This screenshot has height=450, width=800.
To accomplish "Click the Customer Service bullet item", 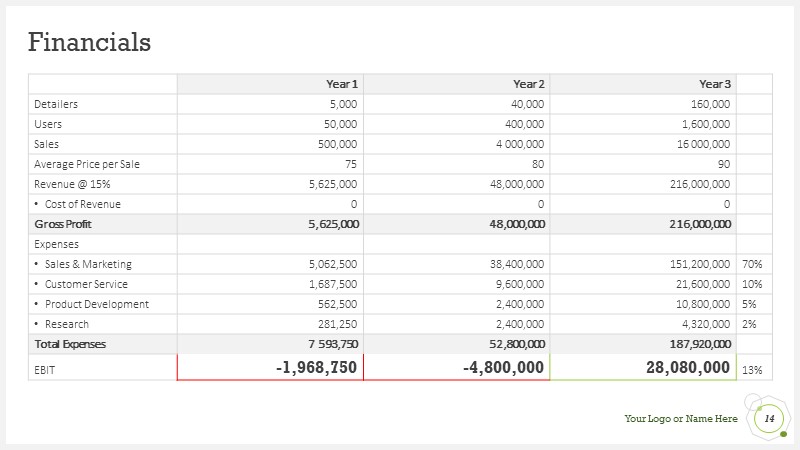I will click(x=86, y=284).
